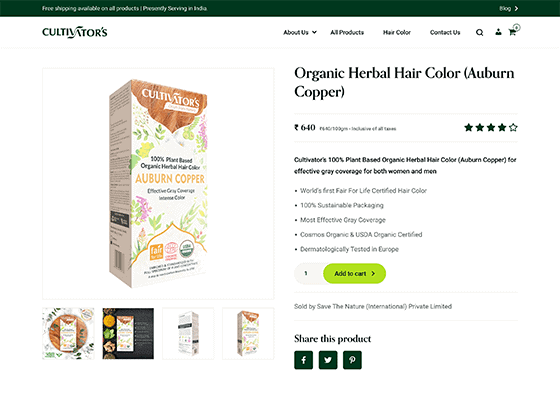View the shopping cart icon
560x420 pixels.
[x=512, y=32]
